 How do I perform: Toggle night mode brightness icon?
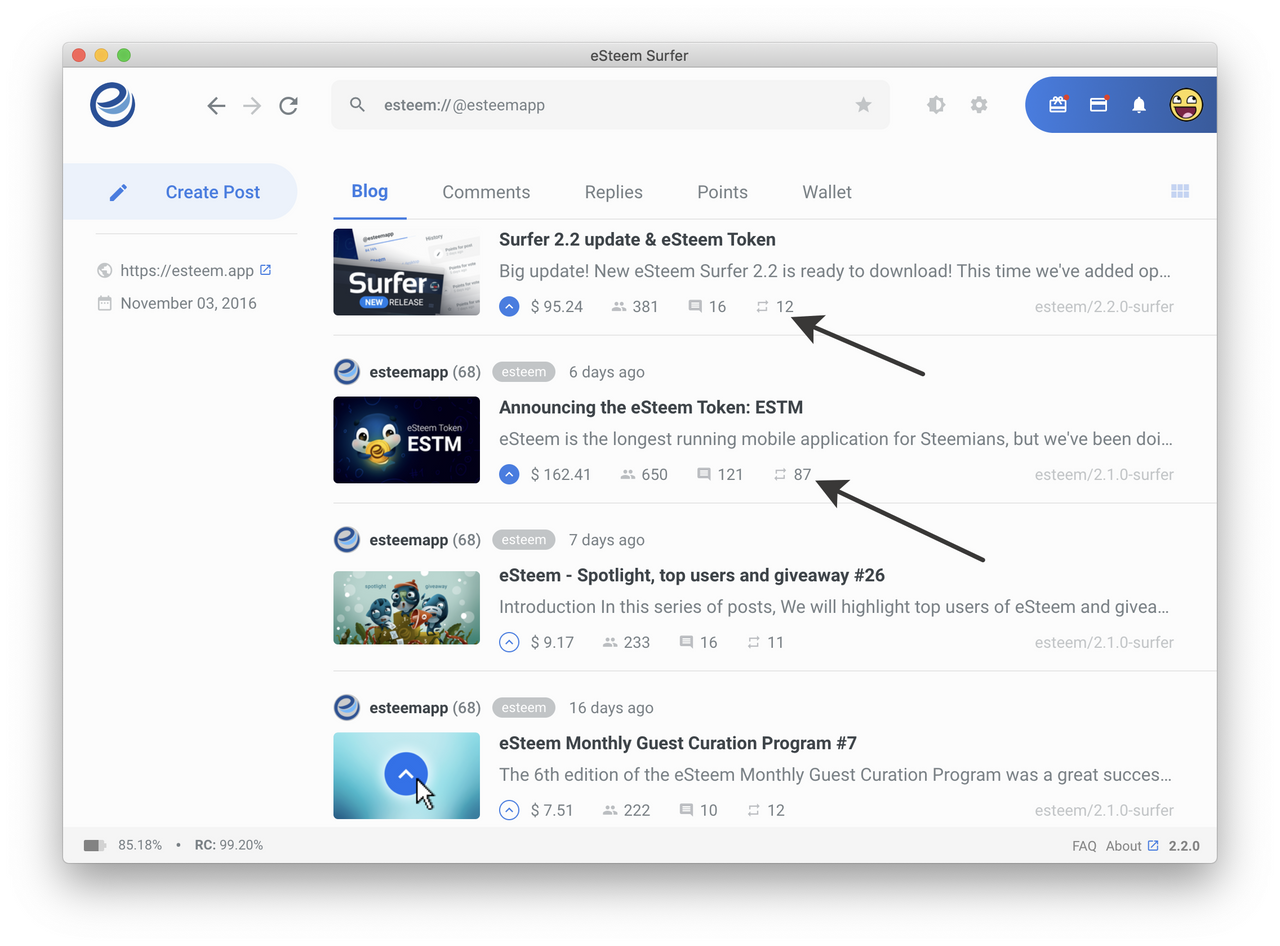936,104
